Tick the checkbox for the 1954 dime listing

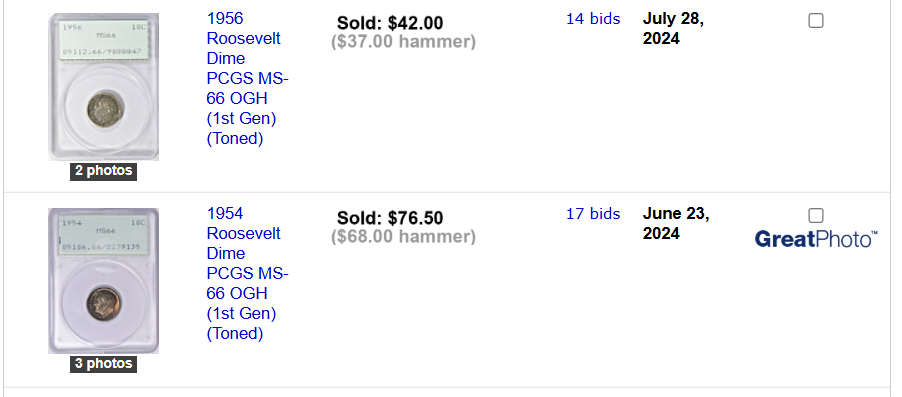pyautogui.click(x=816, y=216)
